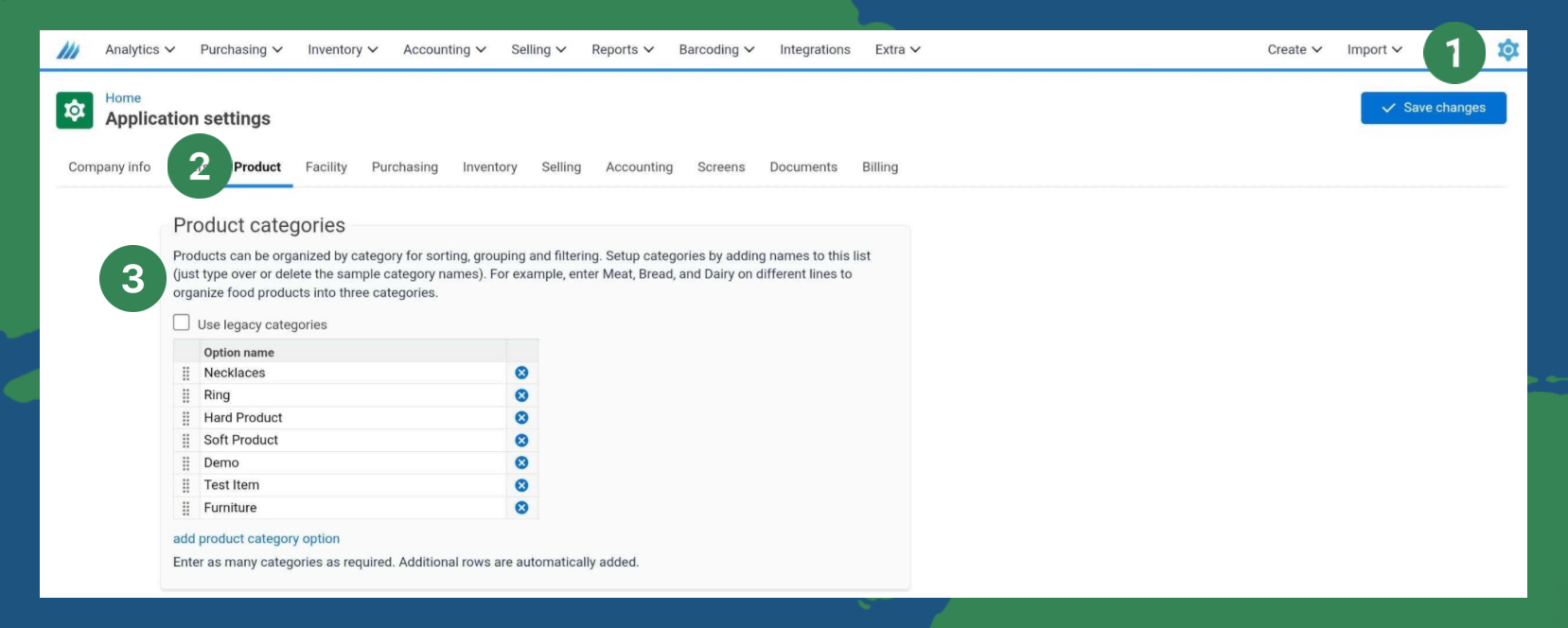
Task: Go to the Billing tab
Action: (880, 167)
